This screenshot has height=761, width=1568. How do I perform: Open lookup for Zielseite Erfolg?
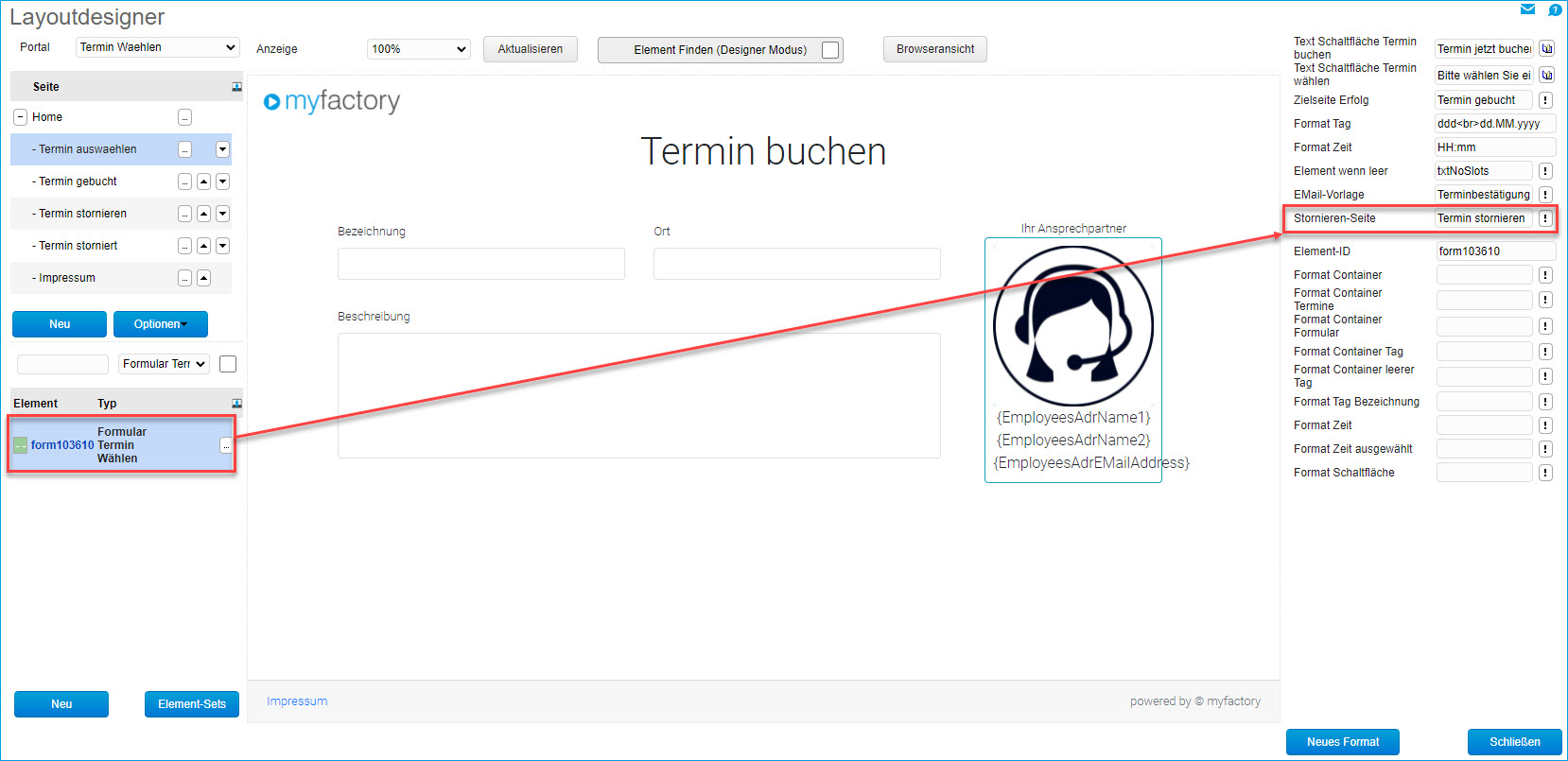click(1545, 100)
